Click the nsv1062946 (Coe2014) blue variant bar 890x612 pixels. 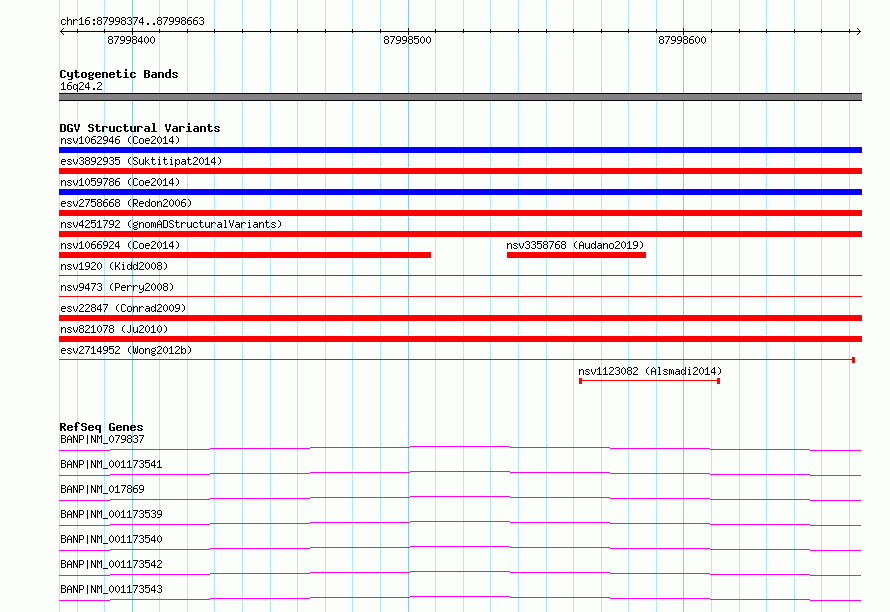(460, 150)
